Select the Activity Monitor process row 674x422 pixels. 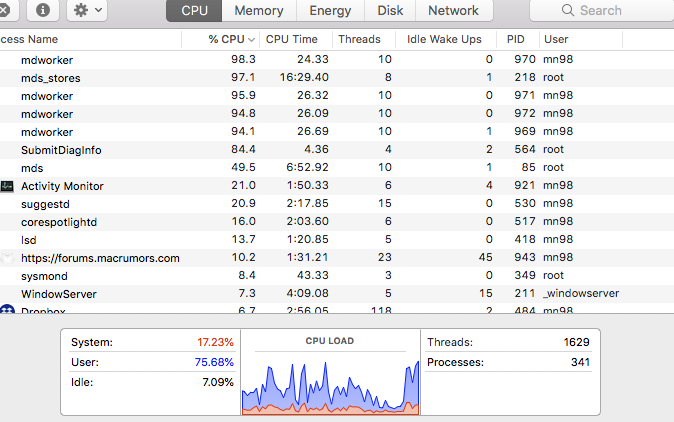(337, 186)
